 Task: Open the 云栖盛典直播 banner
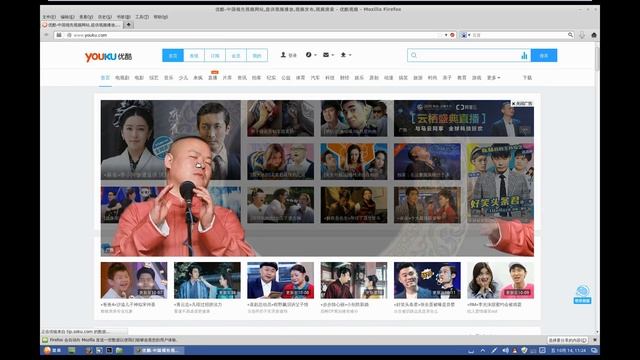(x=464, y=118)
